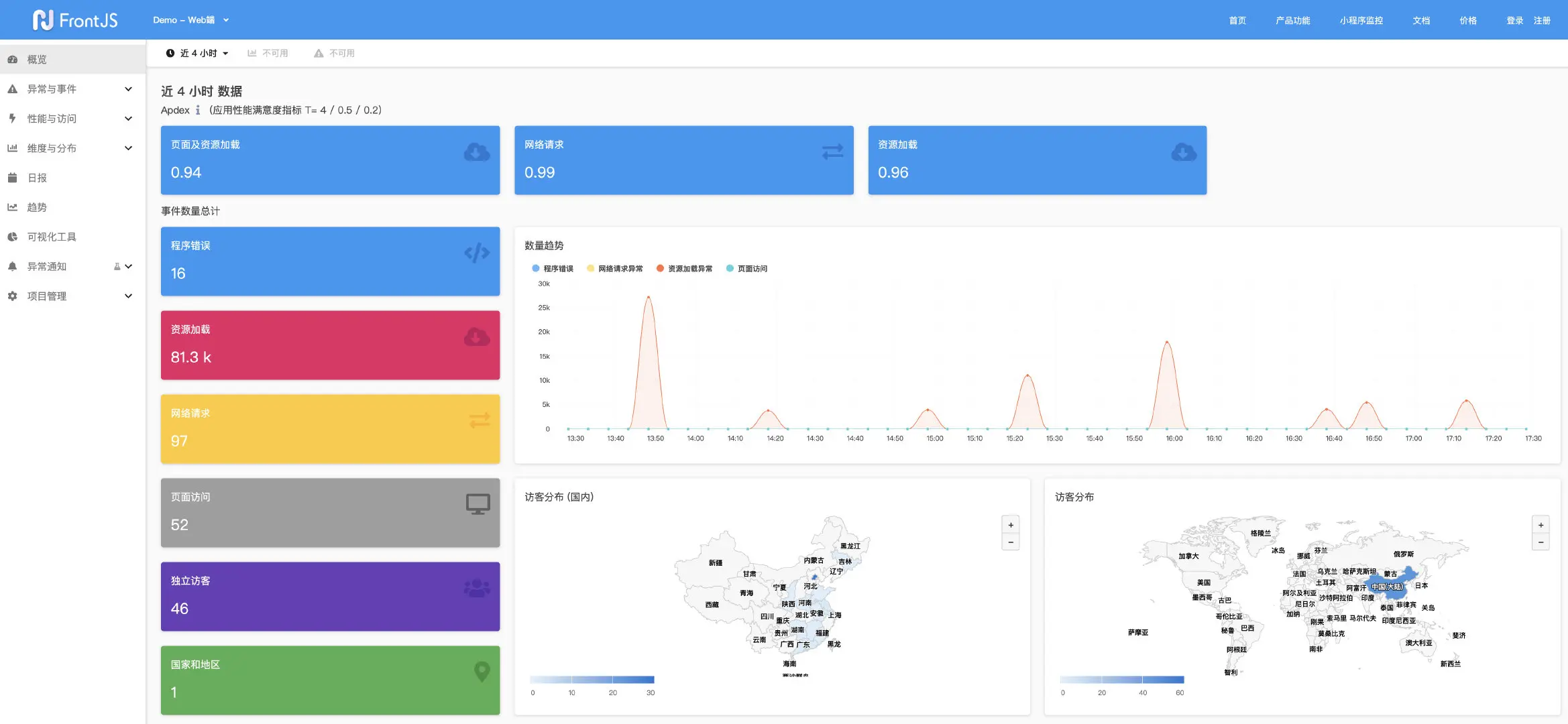Click users icon on 独立访客 card

click(x=477, y=589)
